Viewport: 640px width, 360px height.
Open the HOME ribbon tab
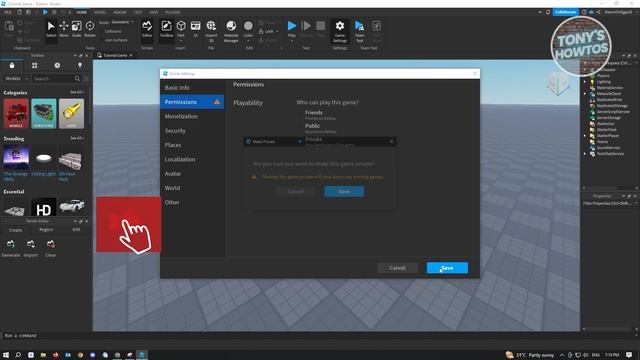click(x=82, y=12)
